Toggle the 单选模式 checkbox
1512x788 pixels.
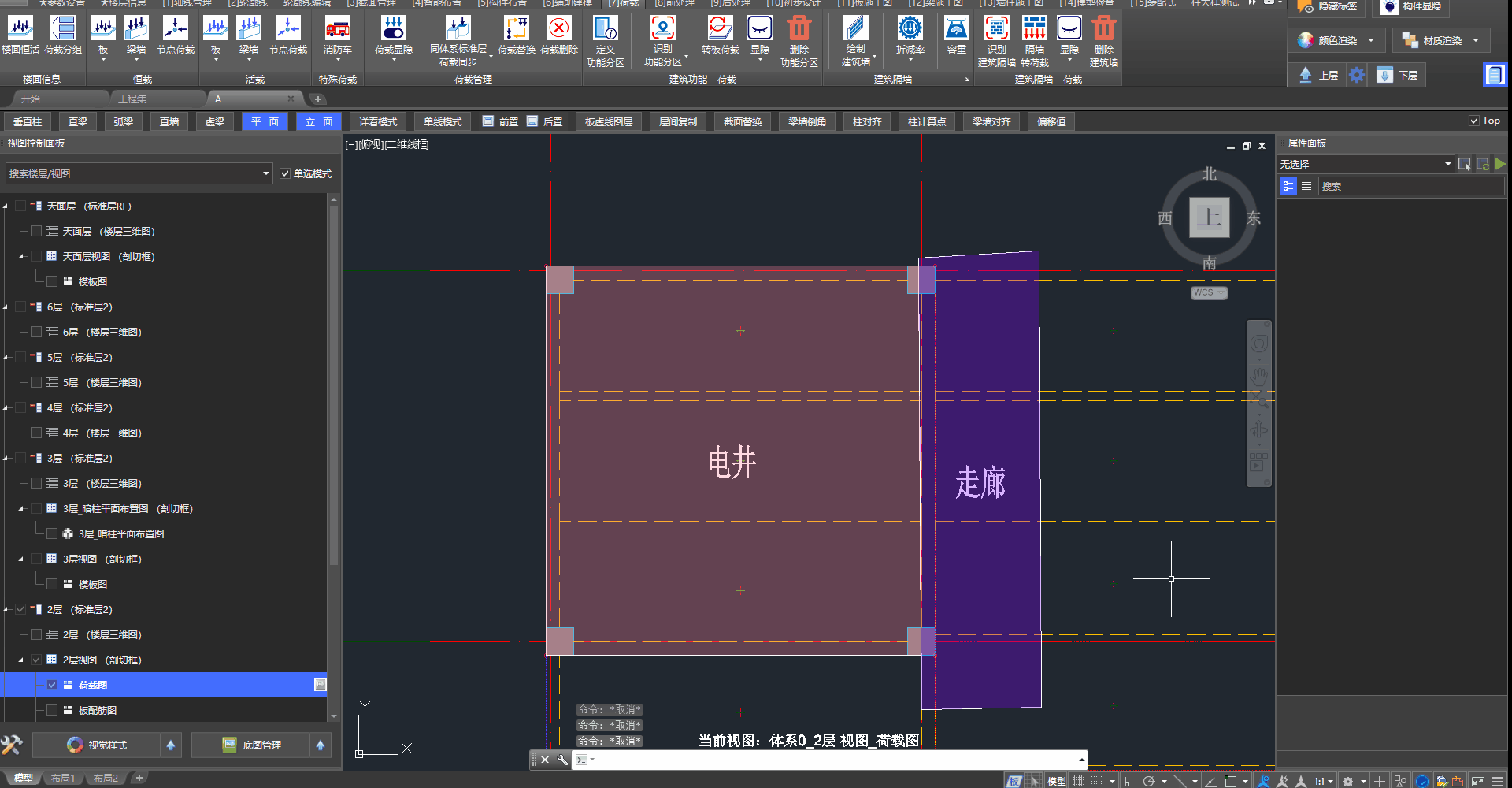(x=285, y=173)
